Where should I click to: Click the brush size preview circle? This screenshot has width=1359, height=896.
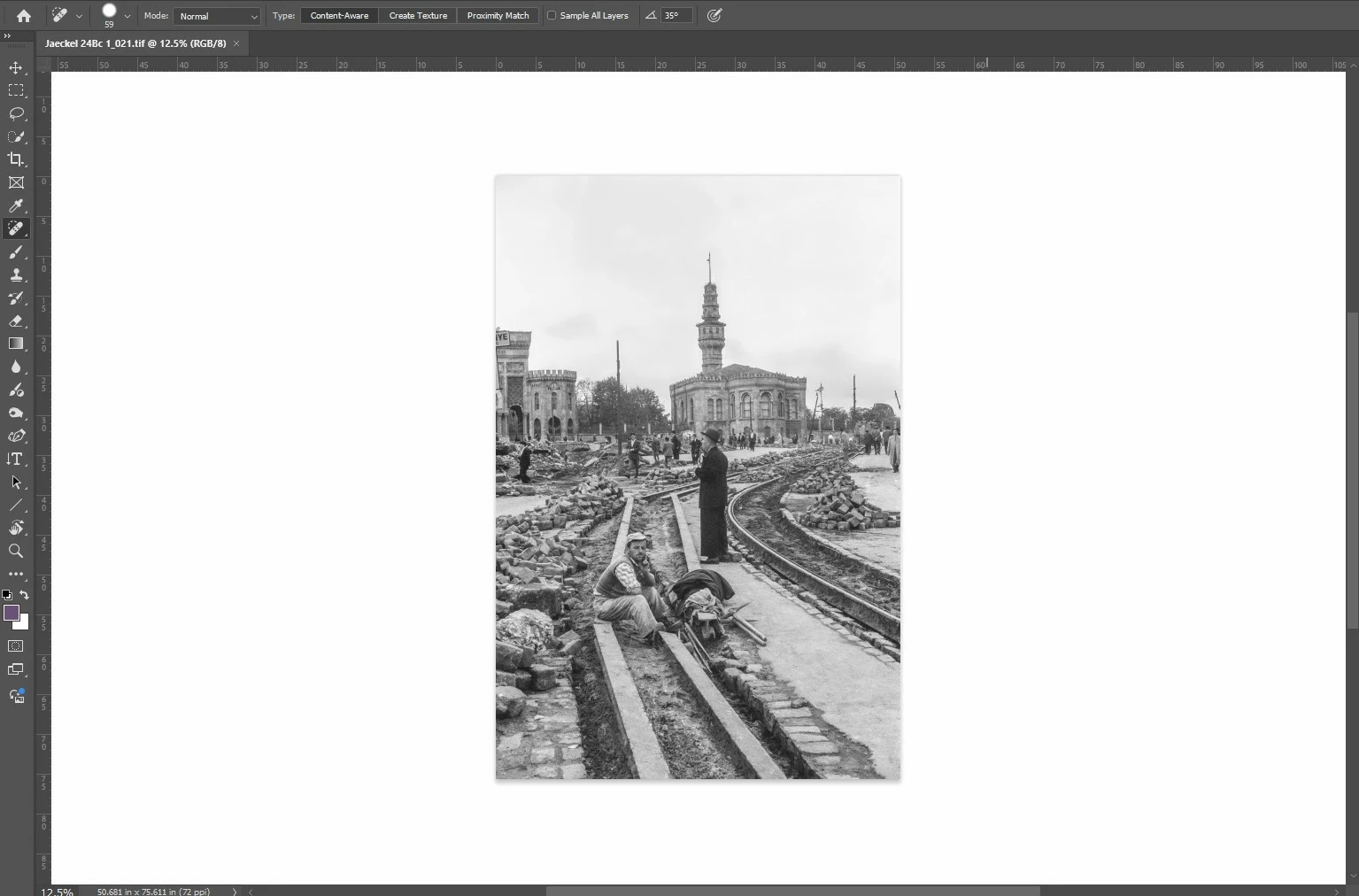point(109,12)
